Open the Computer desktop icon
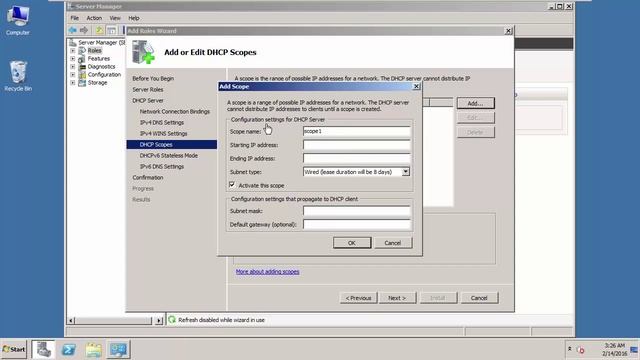 click(18, 20)
